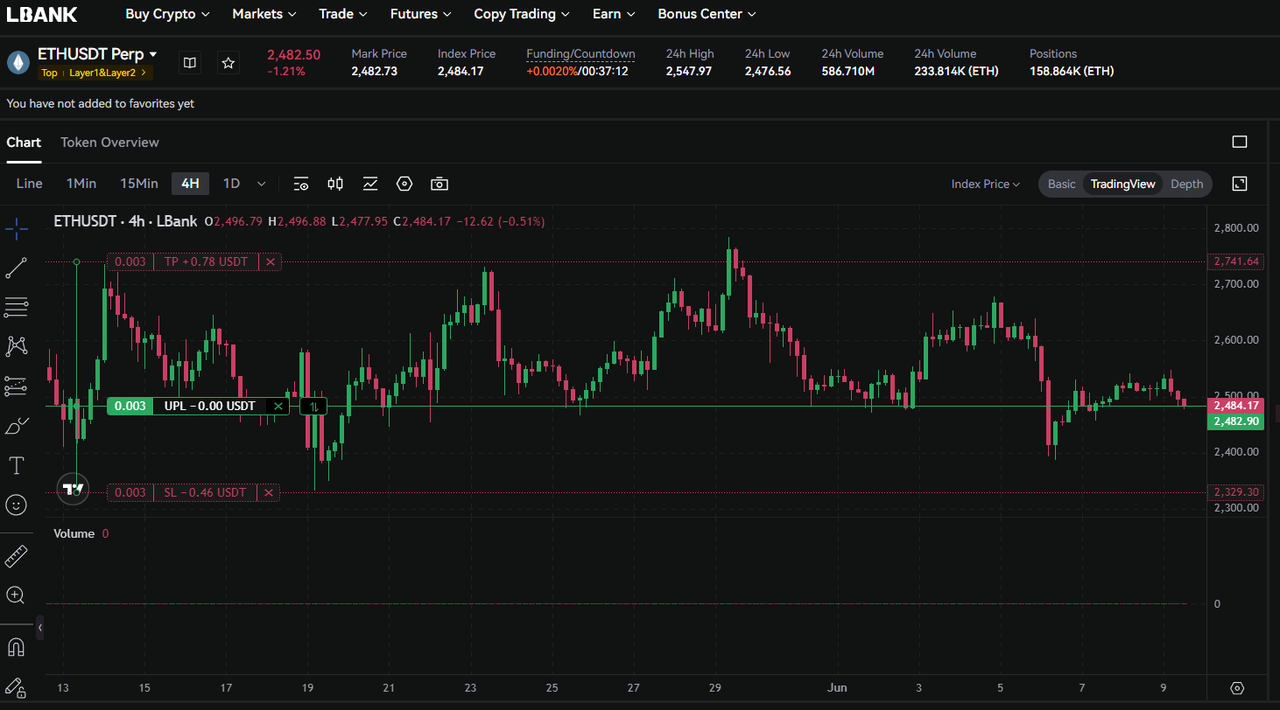The height and width of the screenshot is (710, 1280).
Task: Activate the magnet snap mode
Action: point(16,647)
